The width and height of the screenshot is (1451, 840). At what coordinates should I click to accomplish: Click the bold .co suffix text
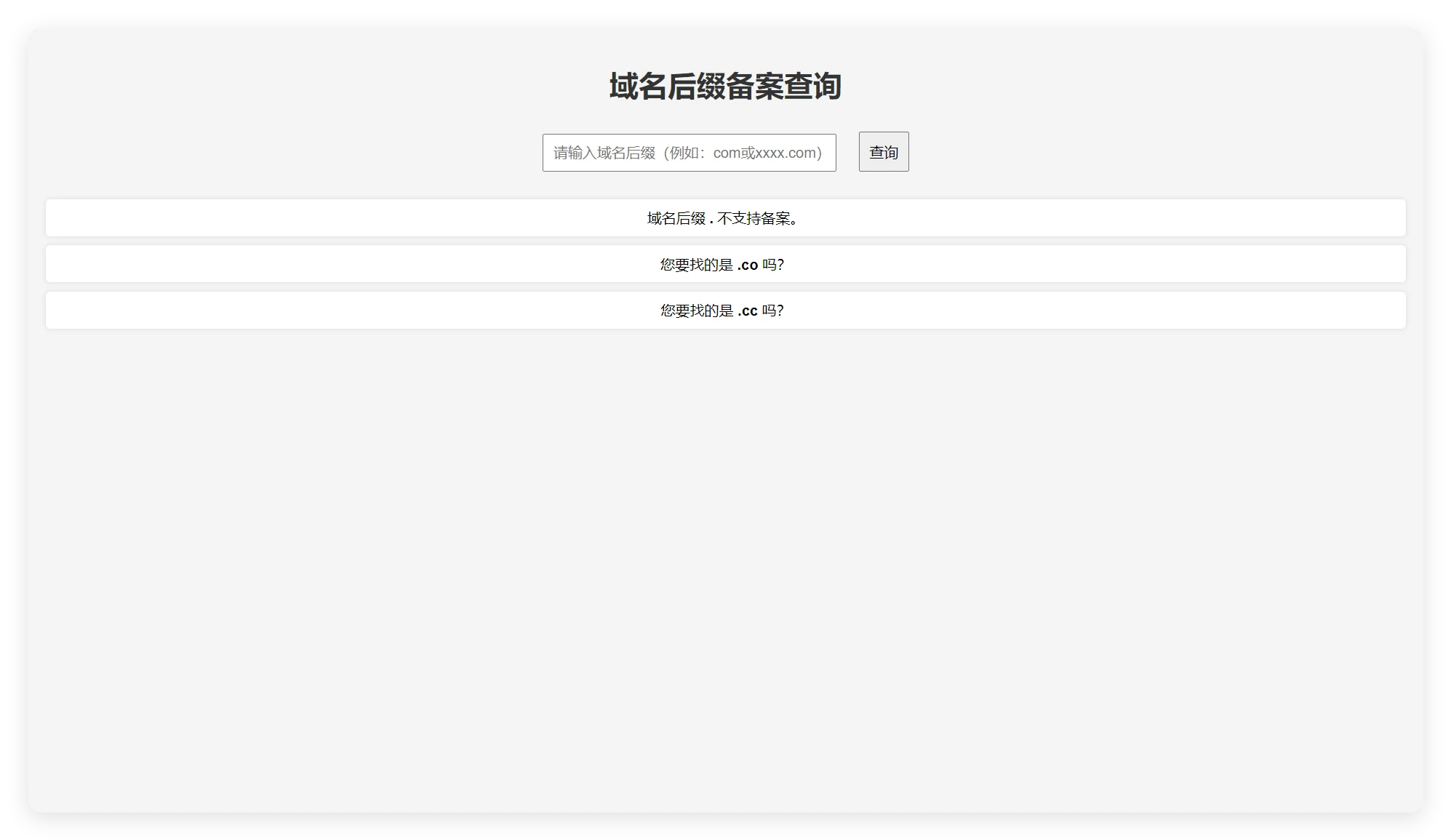pyautogui.click(x=748, y=265)
